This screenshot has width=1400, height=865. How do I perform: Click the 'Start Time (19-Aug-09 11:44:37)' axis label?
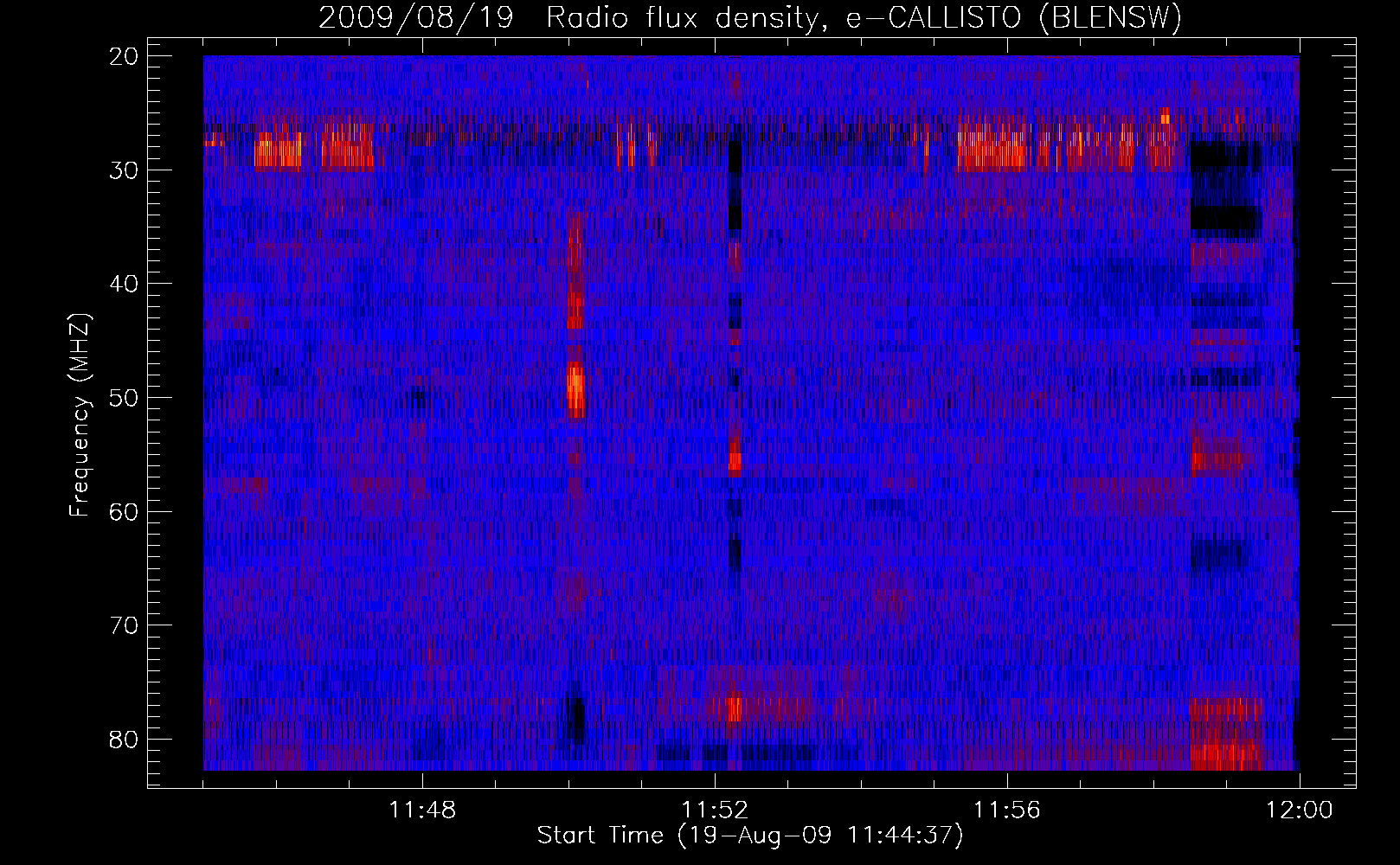(x=750, y=836)
